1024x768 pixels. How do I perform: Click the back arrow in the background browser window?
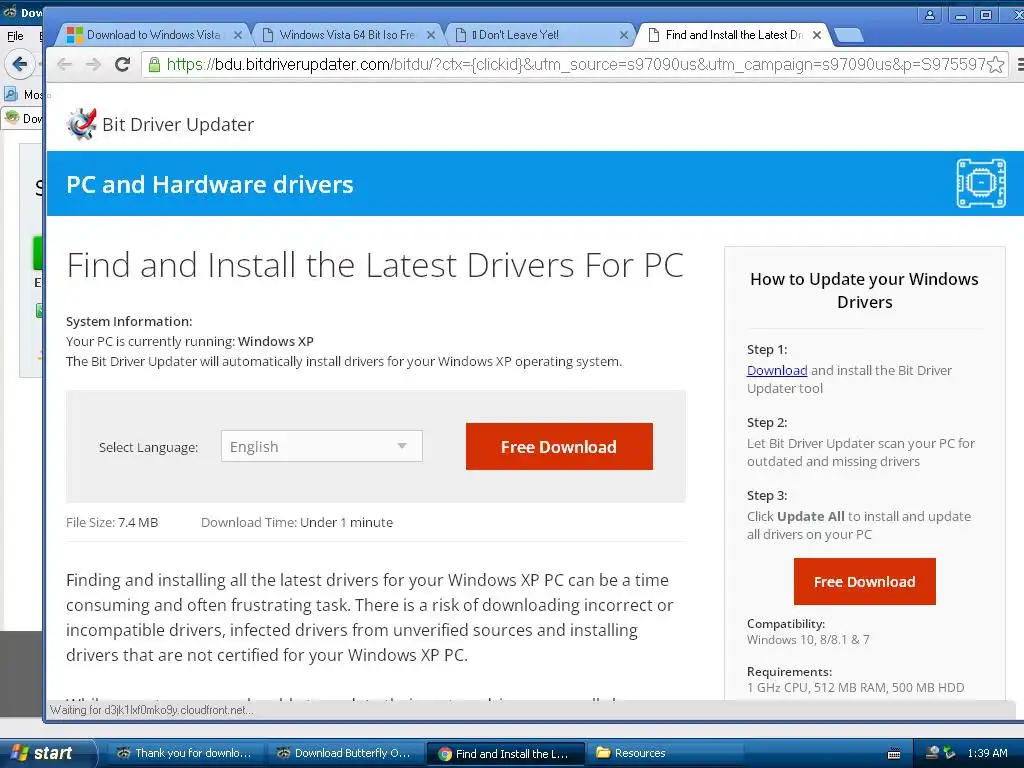20,64
